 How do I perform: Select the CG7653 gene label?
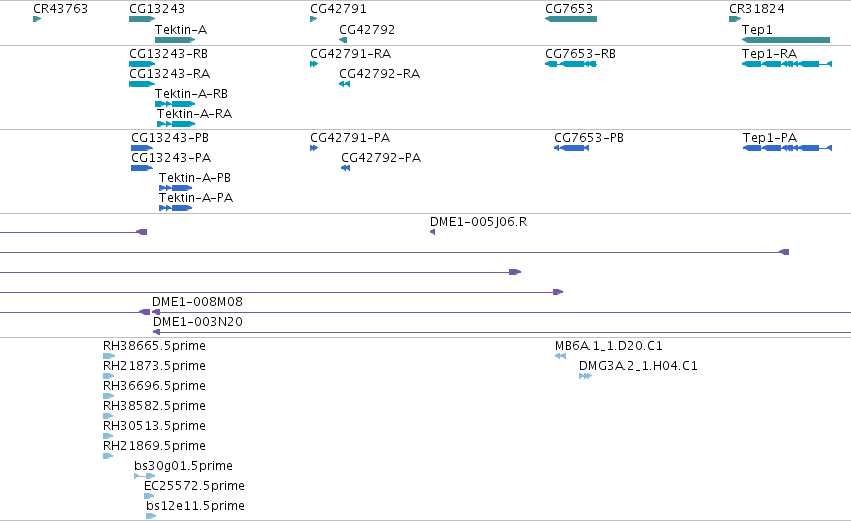click(x=569, y=9)
